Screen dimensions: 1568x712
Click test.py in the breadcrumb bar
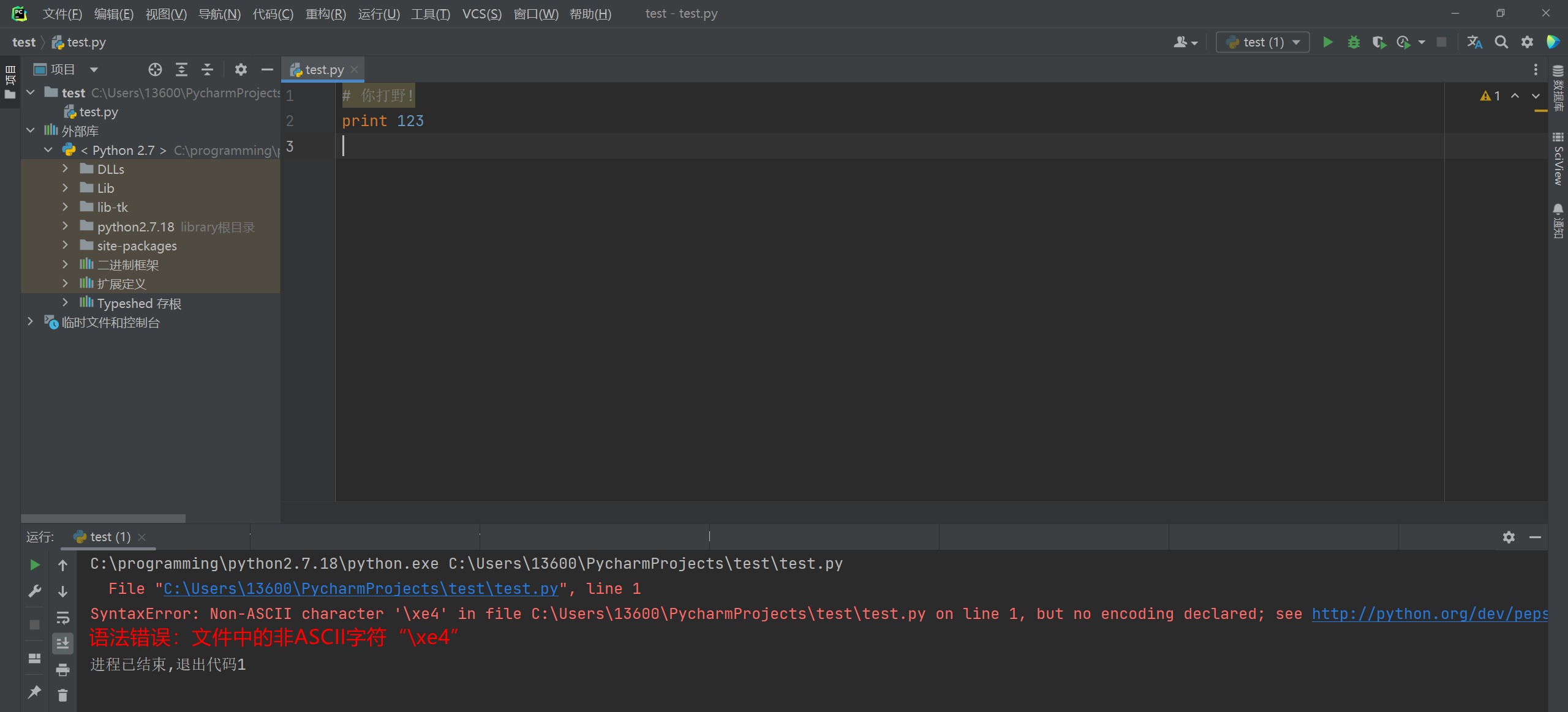(79, 42)
